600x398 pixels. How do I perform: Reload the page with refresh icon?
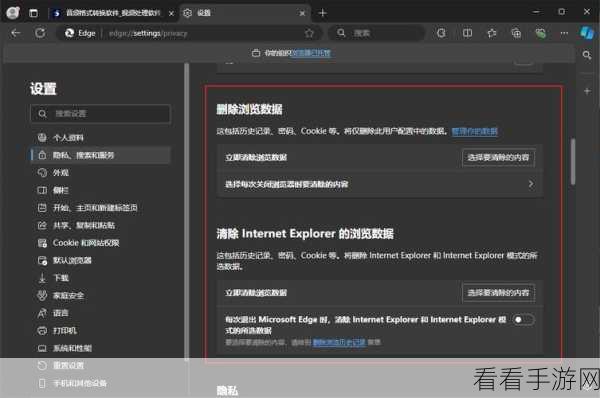click(40, 33)
